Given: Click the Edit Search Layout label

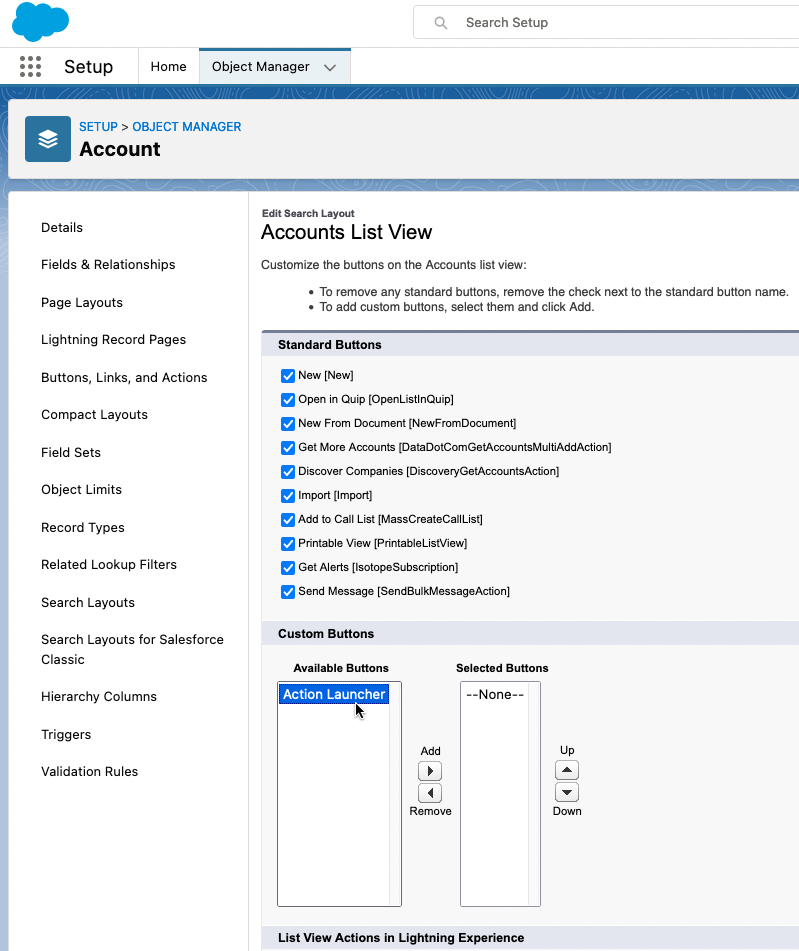Looking at the screenshot, I should (308, 213).
